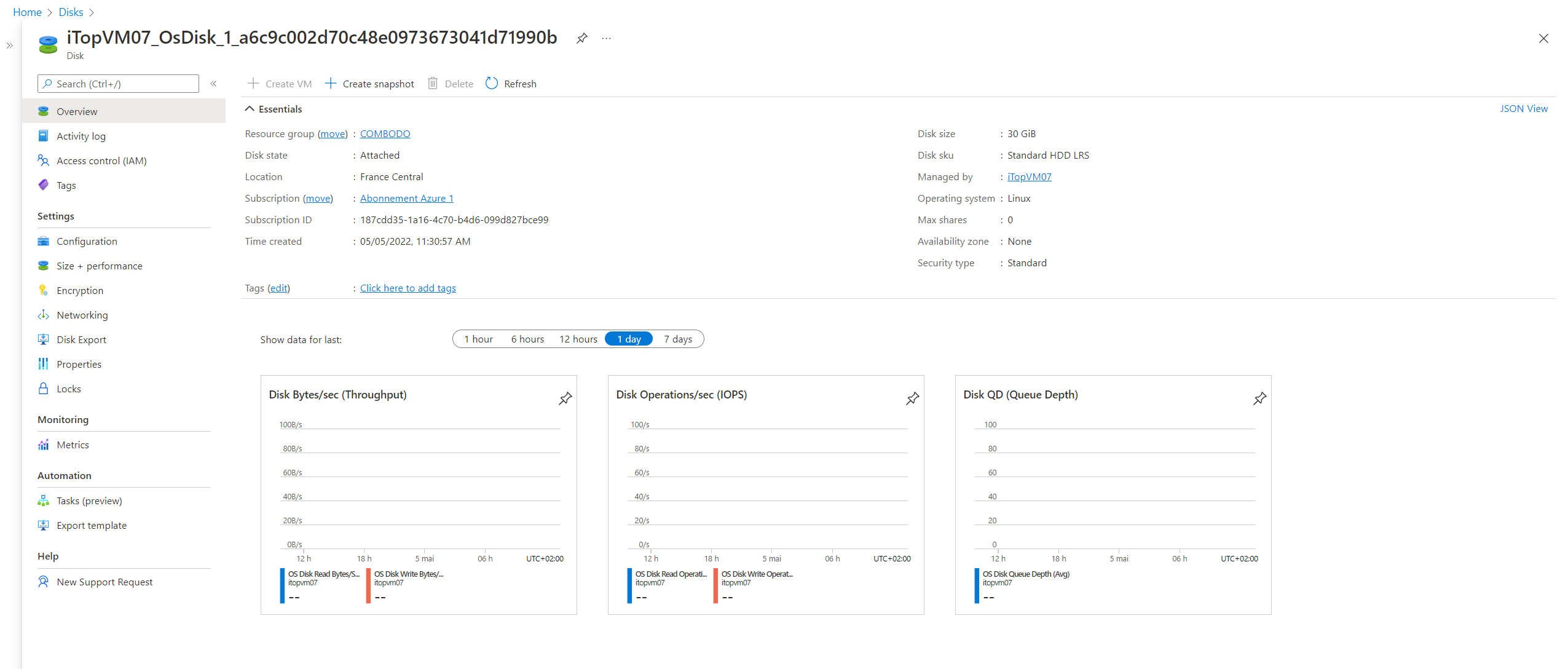1568x669 pixels.
Task: Pin the disk resource to dashboard
Action: point(581,38)
